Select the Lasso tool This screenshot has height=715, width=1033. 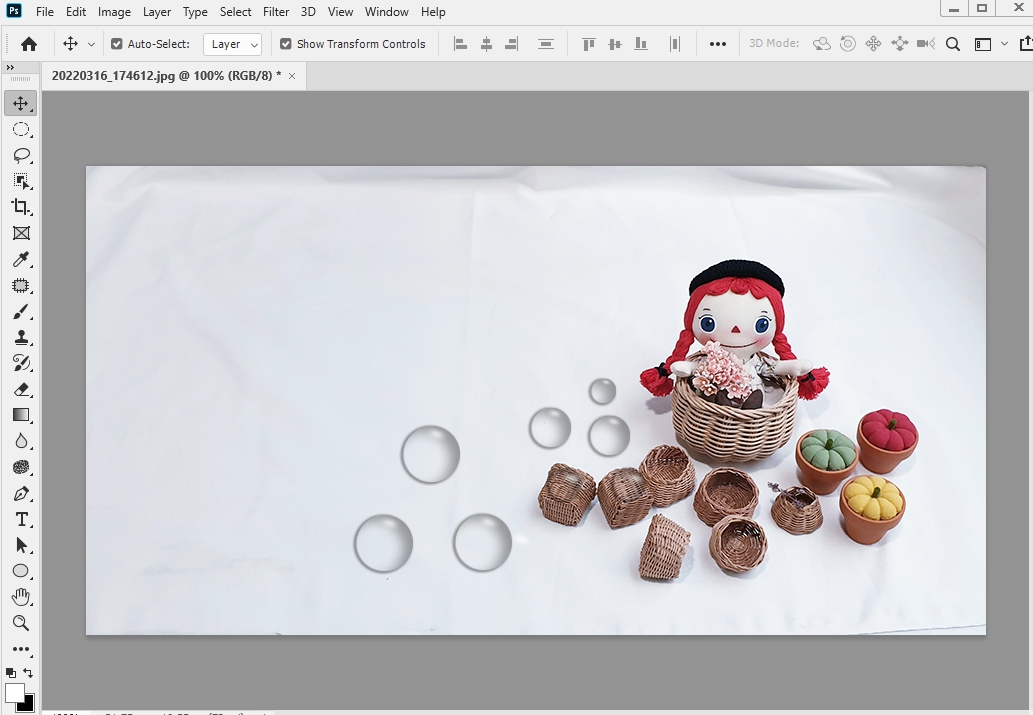coord(20,156)
